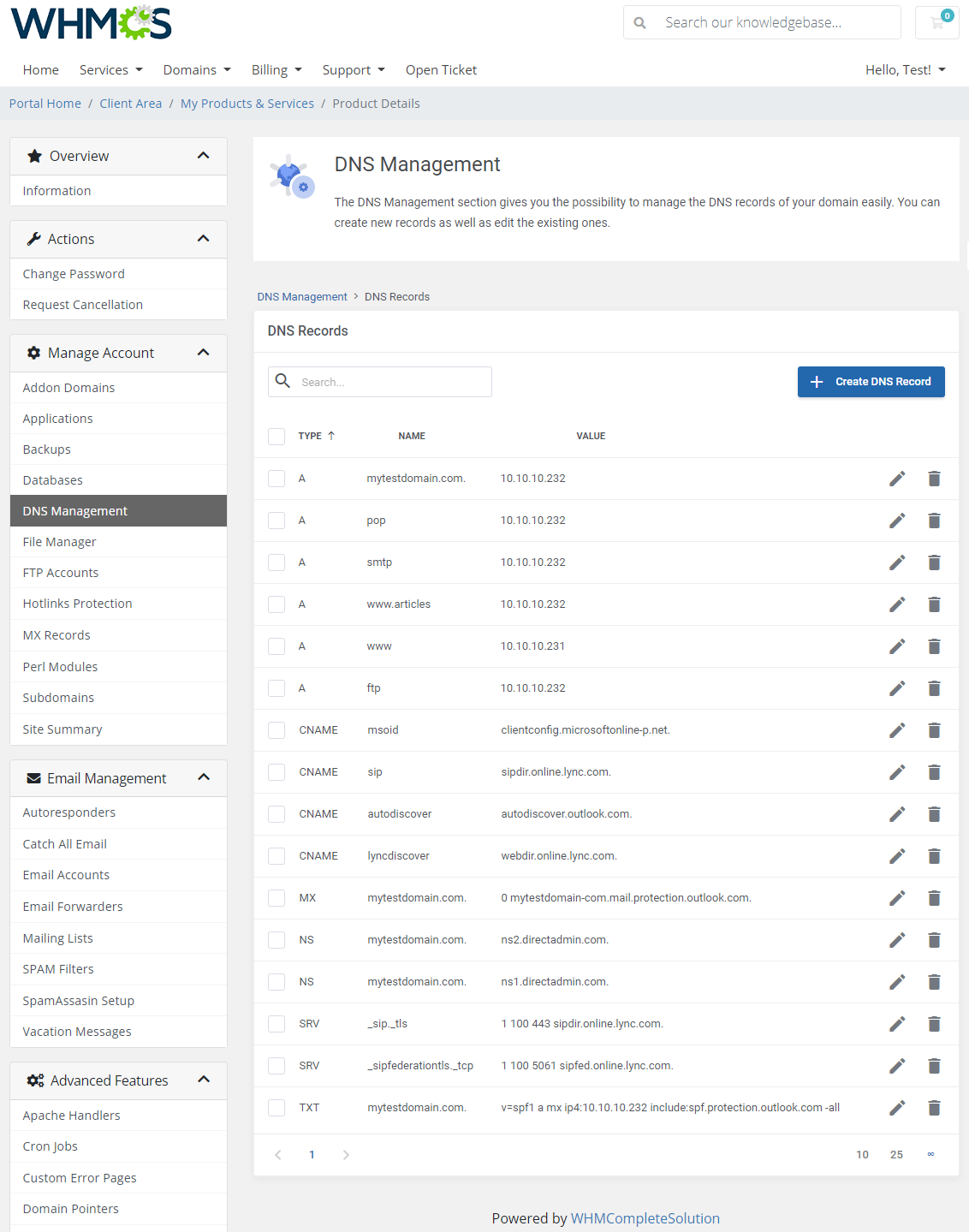Click the next page arrow in pagination
This screenshot has height=1232, width=969.
tap(346, 1154)
